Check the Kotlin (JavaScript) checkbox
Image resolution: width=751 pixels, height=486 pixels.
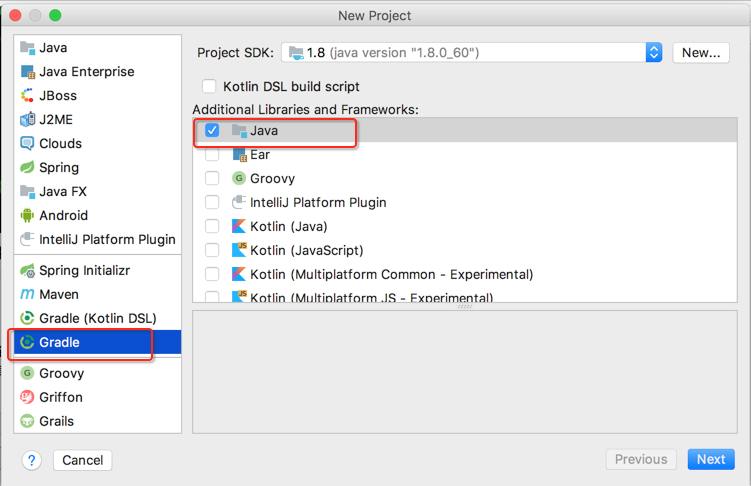(x=212, y=250)
